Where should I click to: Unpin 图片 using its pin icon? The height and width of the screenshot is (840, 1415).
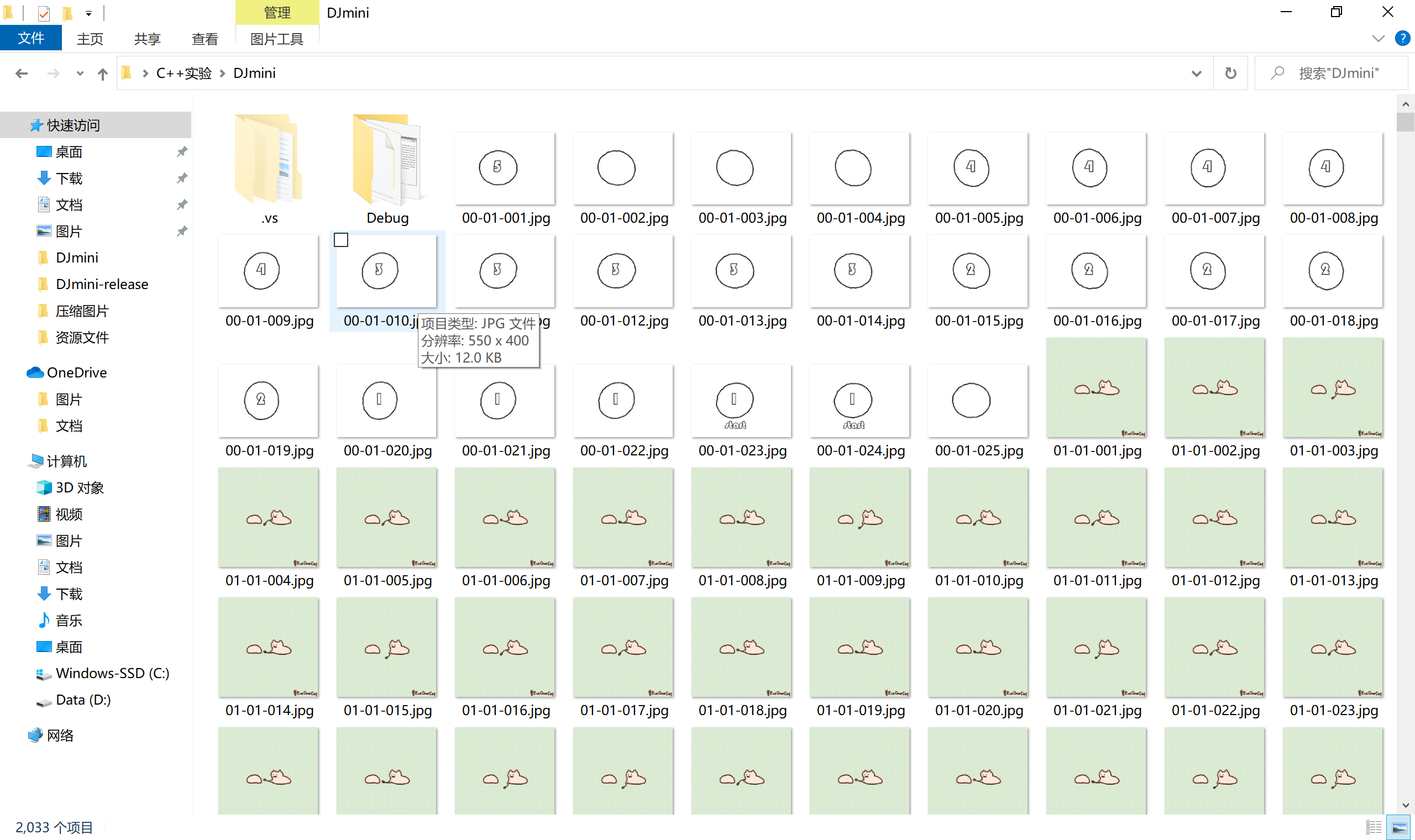(182, 231)
